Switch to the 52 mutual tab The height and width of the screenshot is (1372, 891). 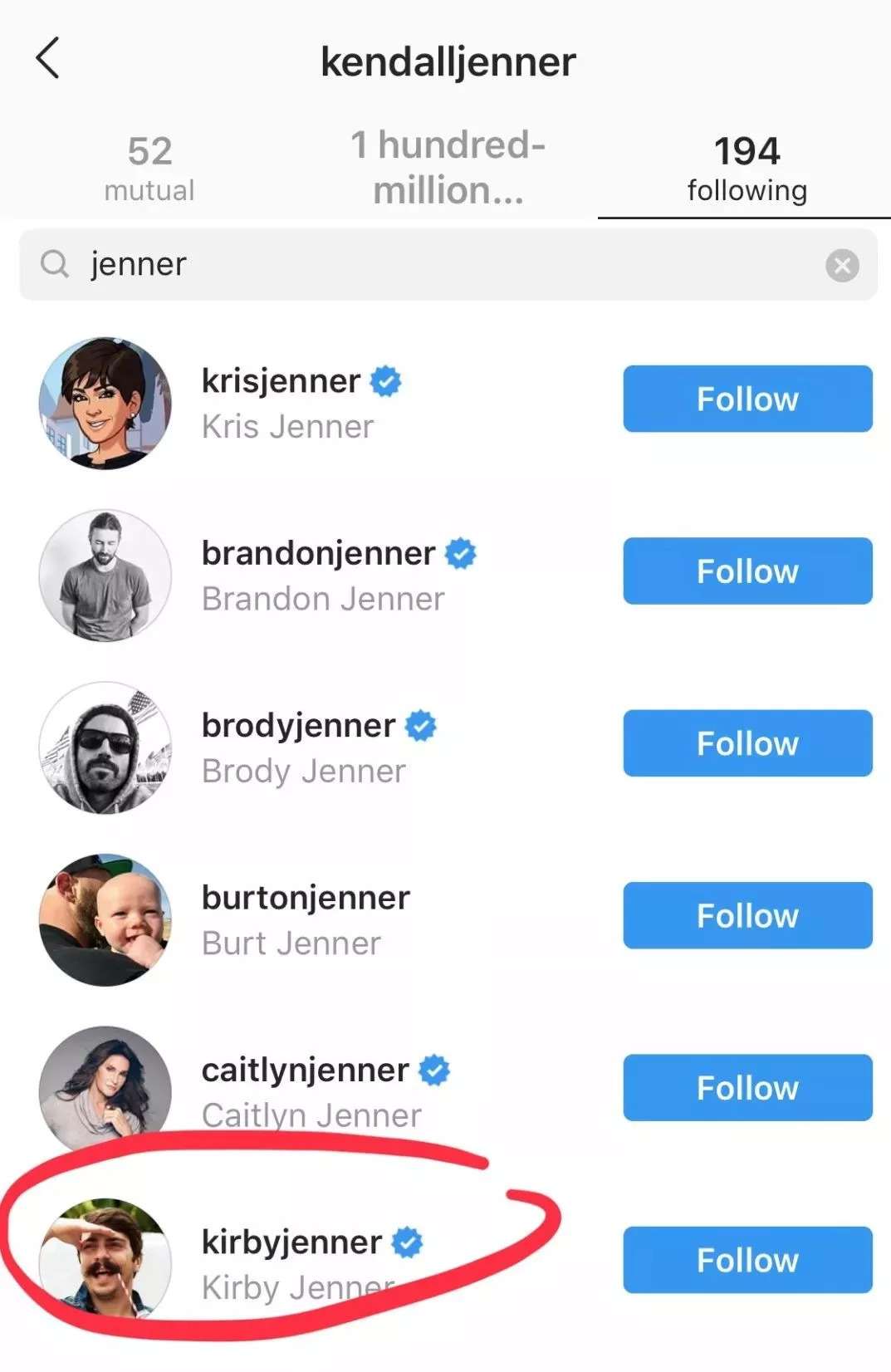tap(149, 168)
